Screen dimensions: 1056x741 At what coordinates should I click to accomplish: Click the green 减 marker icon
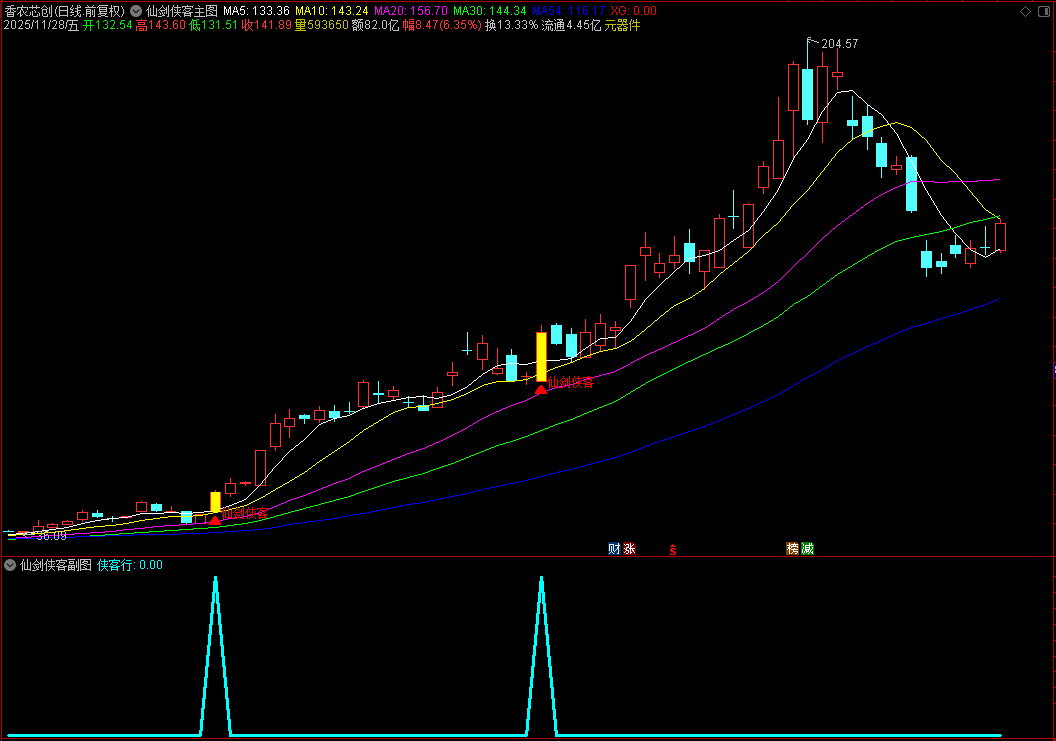(807, 548)
